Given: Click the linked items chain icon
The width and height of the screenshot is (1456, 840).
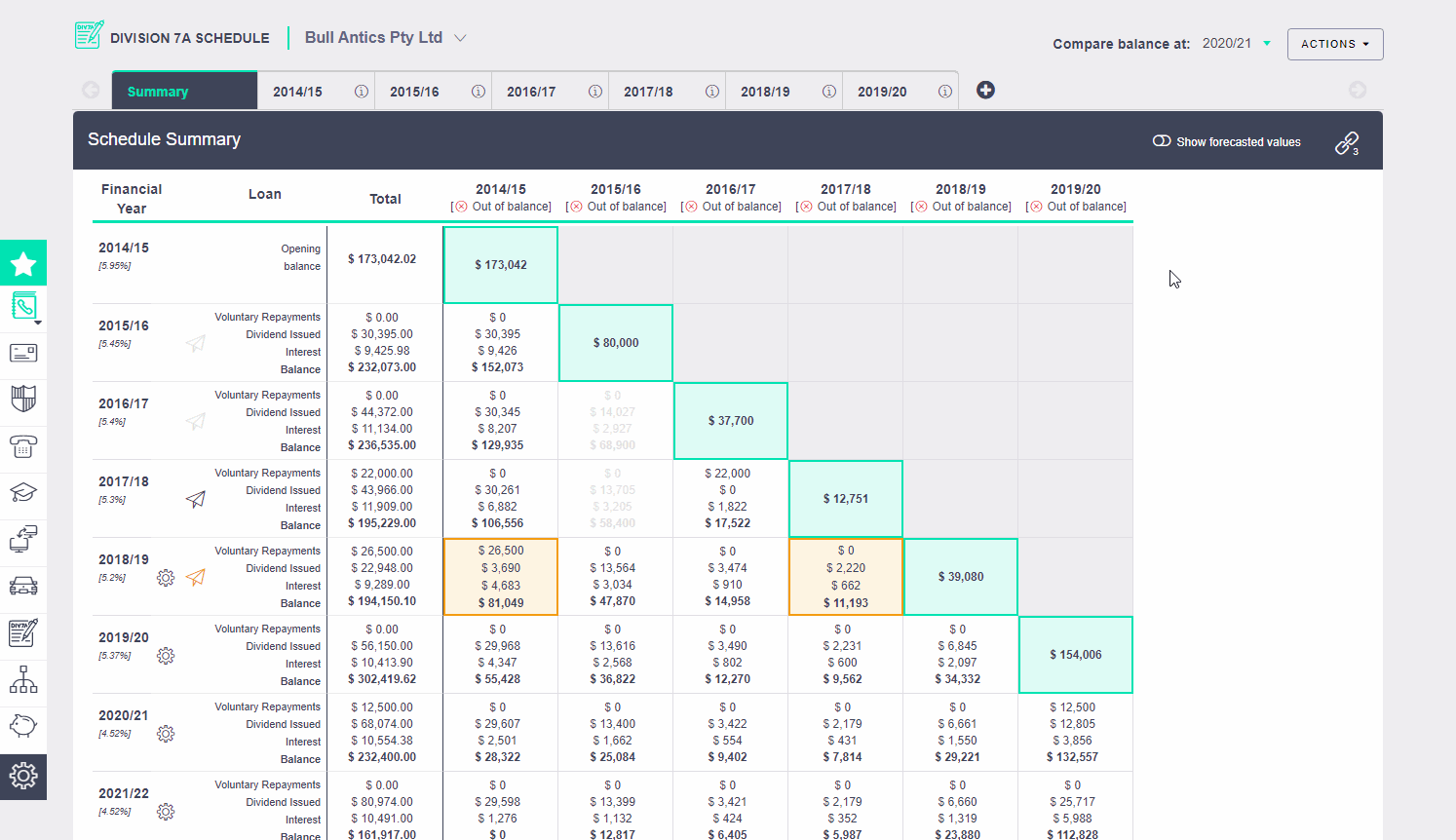Looking at the screenshot, I should (1347, 143).
